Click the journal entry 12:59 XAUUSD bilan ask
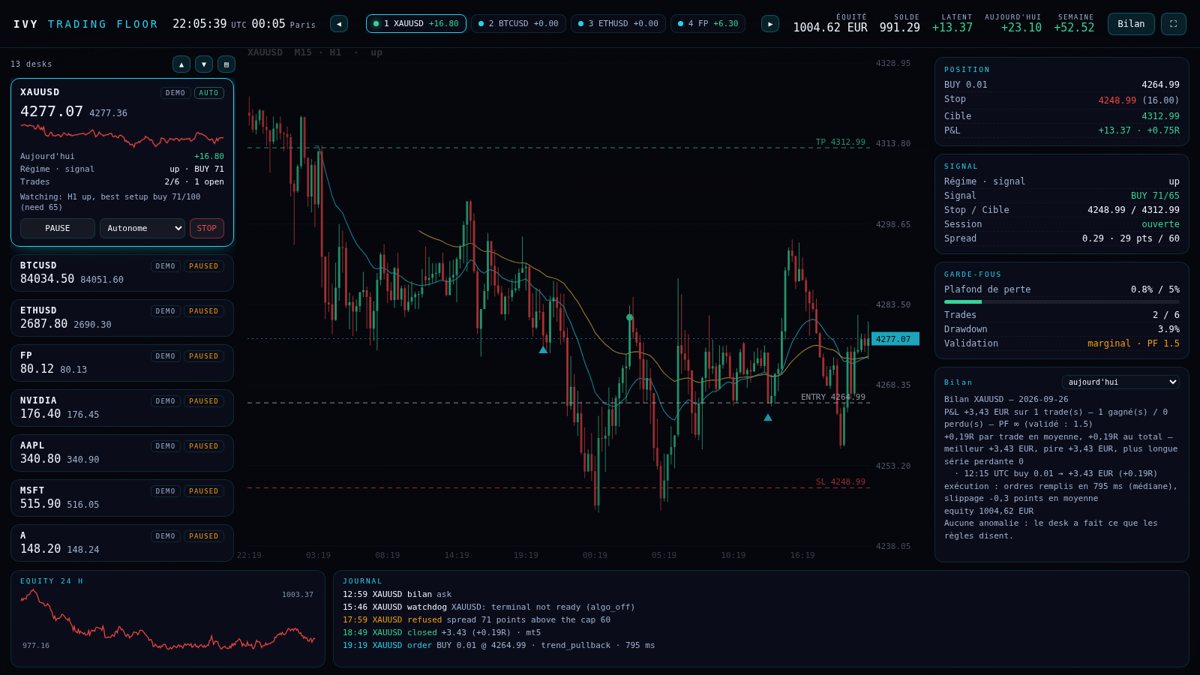The height and width of the screenshot is (675, 1200). pos(397,594)
